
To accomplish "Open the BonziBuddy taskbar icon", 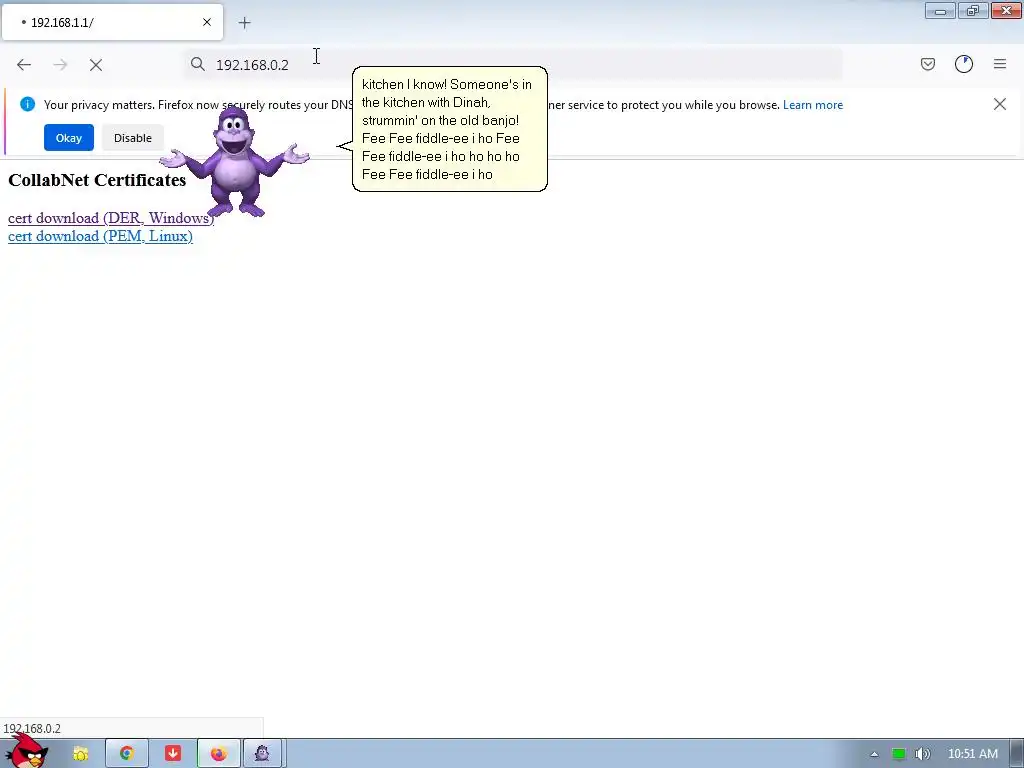I will tap(263, 754).
